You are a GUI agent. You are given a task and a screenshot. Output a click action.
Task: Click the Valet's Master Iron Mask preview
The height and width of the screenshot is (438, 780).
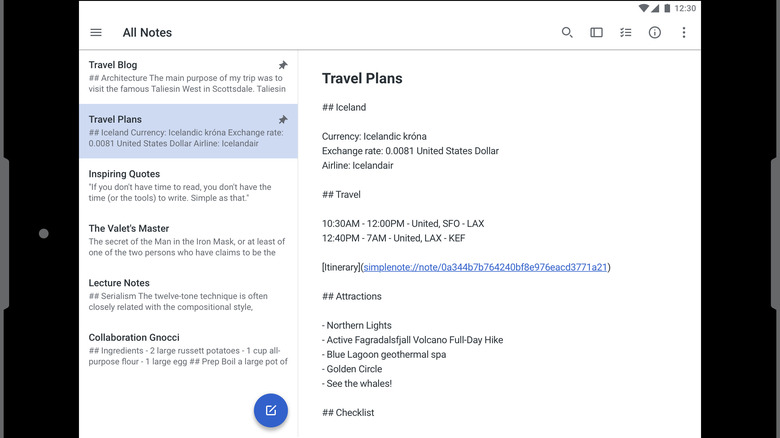click(187, 247)
